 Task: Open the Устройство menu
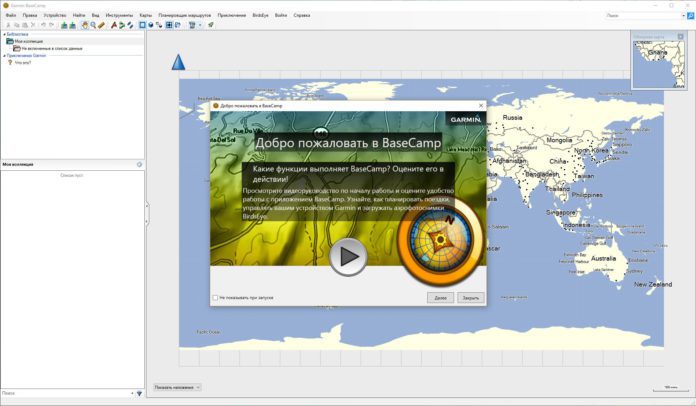[x=55, y=15]
